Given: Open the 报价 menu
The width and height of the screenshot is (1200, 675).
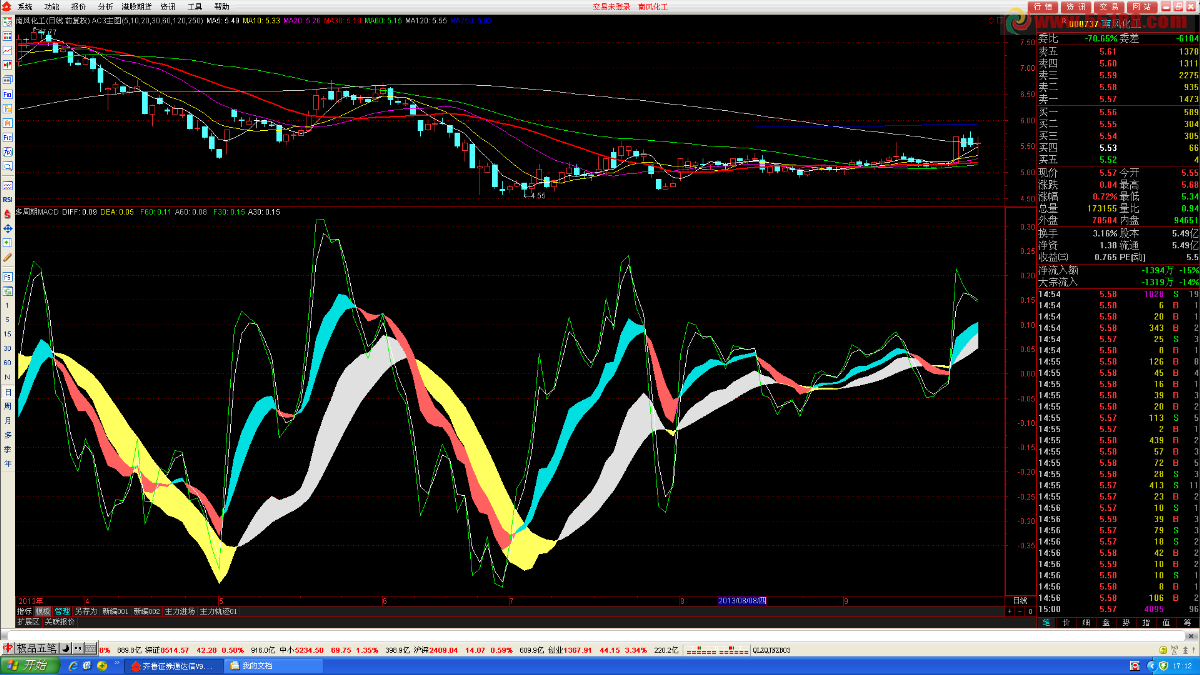Looking at the screenshot, I should tap(78, 6).
